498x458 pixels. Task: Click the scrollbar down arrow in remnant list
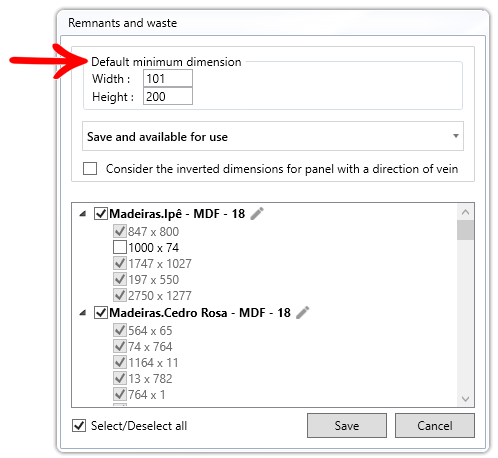point(465,399)
